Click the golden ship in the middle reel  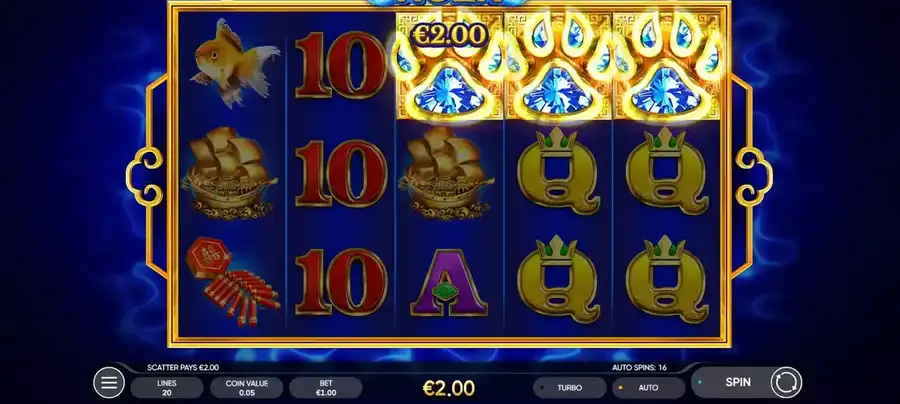(447, 173)
